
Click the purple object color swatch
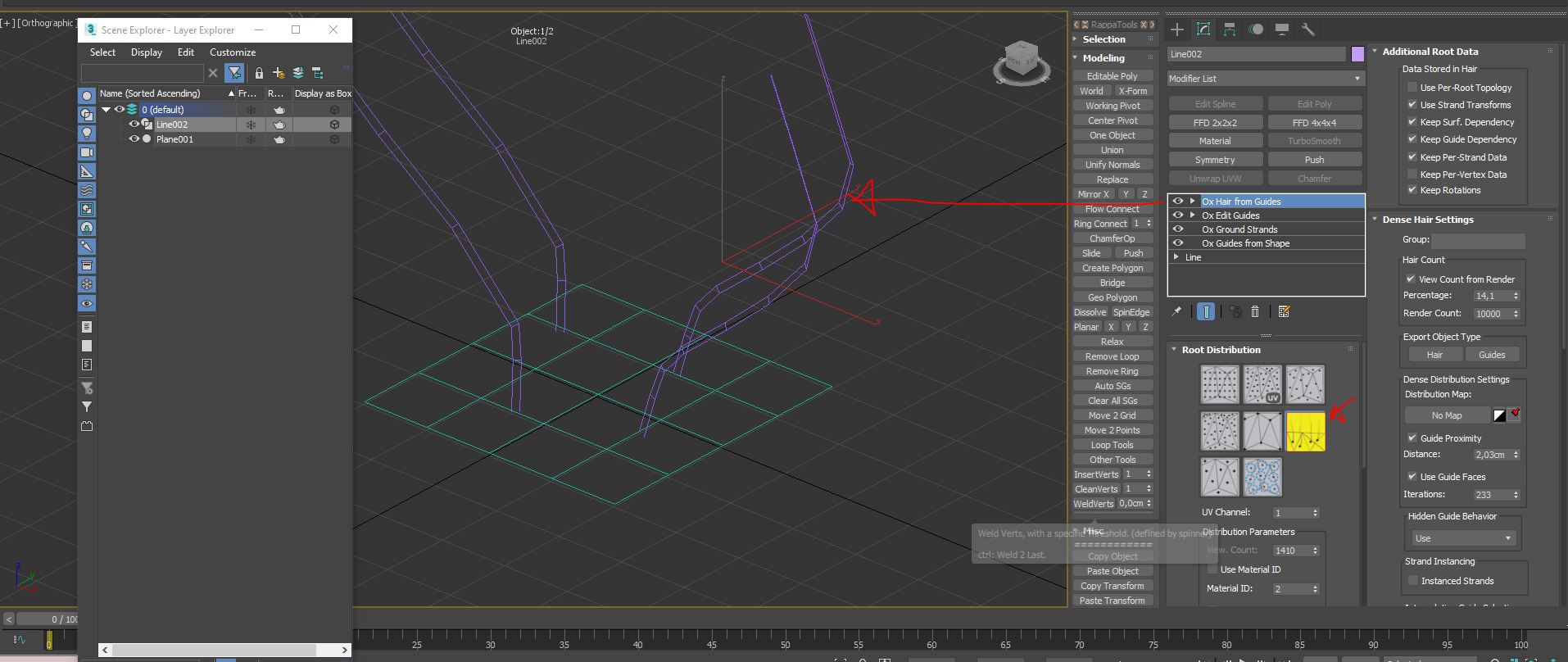coord(1357,54)
